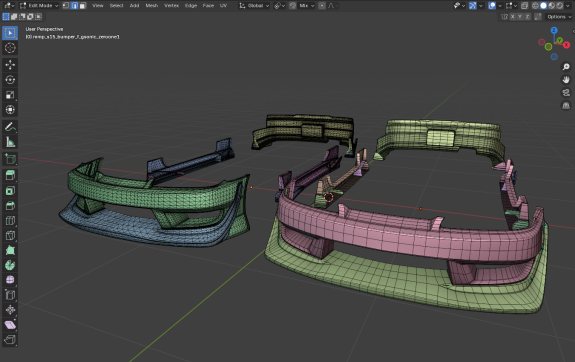Toggle the camera view icon
Screen dimensions: 575x362
click(566, 92)
